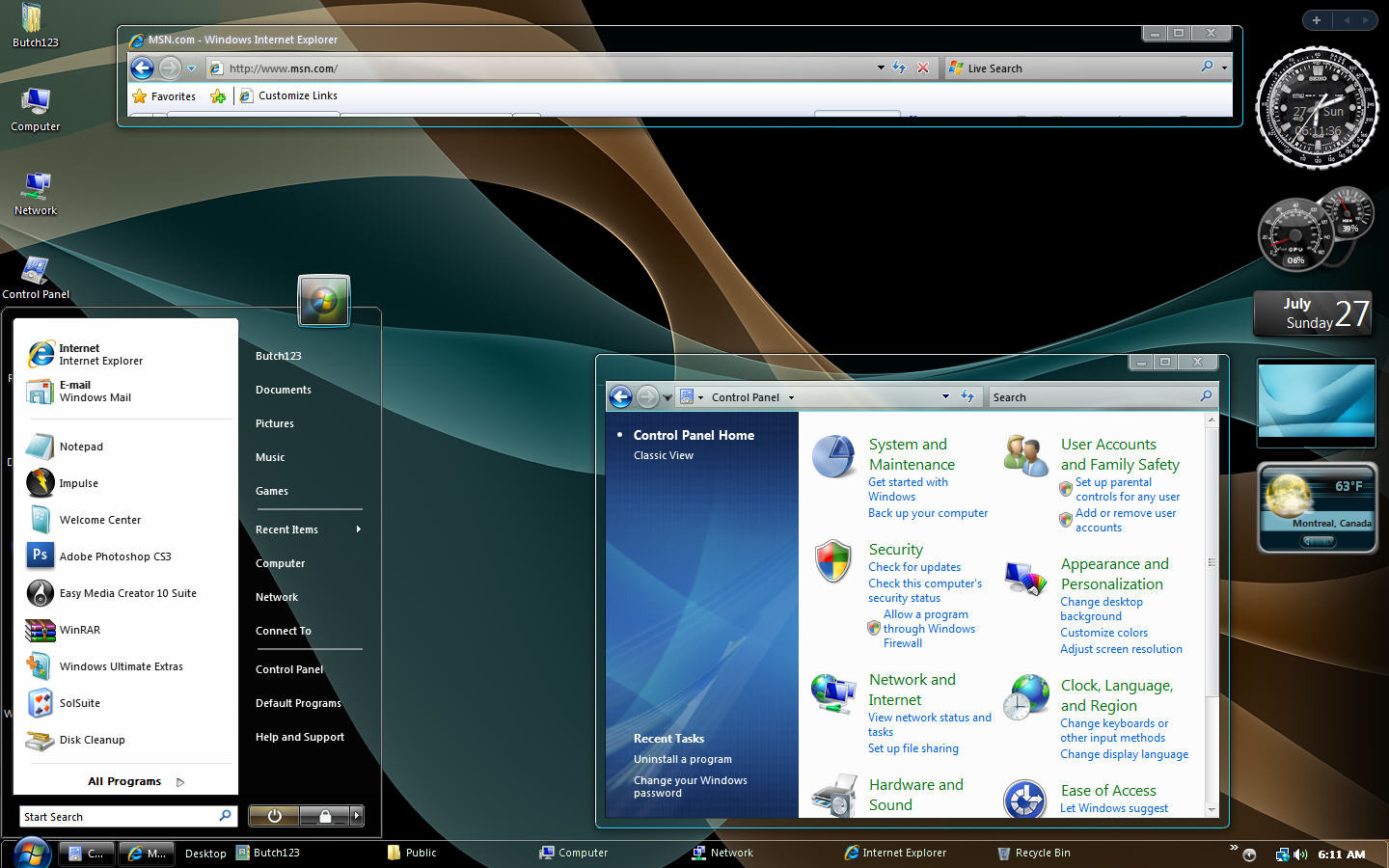Launch WinRAR from Start menu
Image resolution: width=1389 pixels, height=868 pixels.
pyautogui.click(x=125, y=630)
